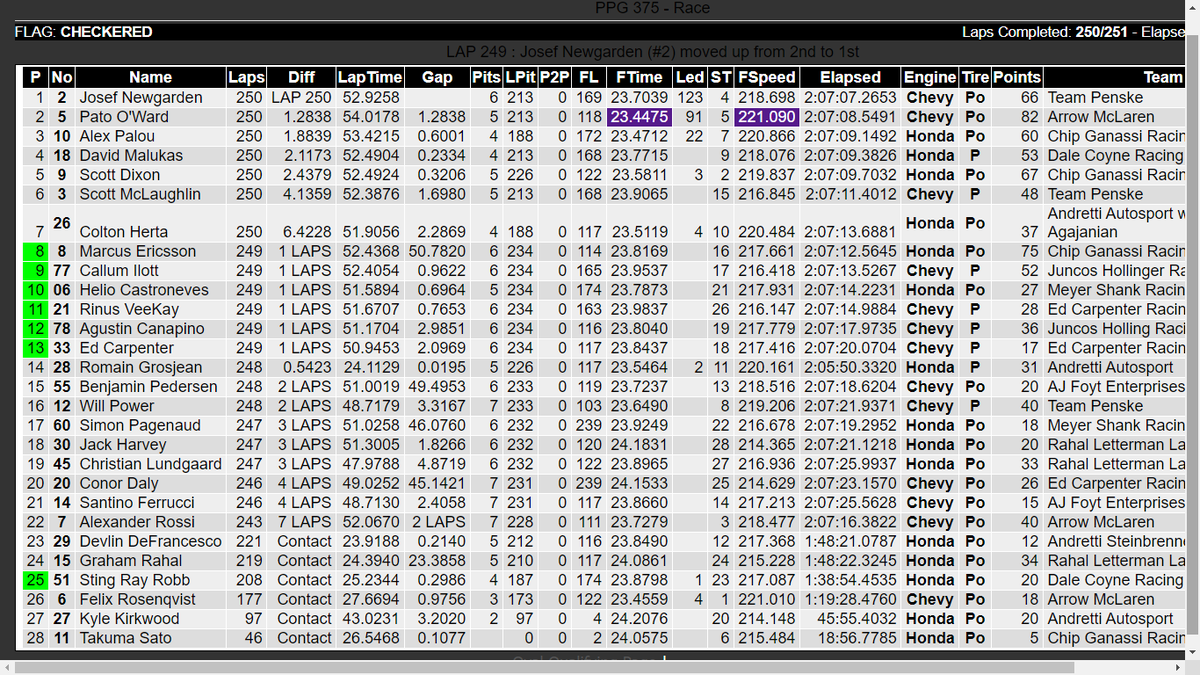Select driver name Takuma Sato
The height and width of the screenshot is (675, 1200).
point(124,638)
